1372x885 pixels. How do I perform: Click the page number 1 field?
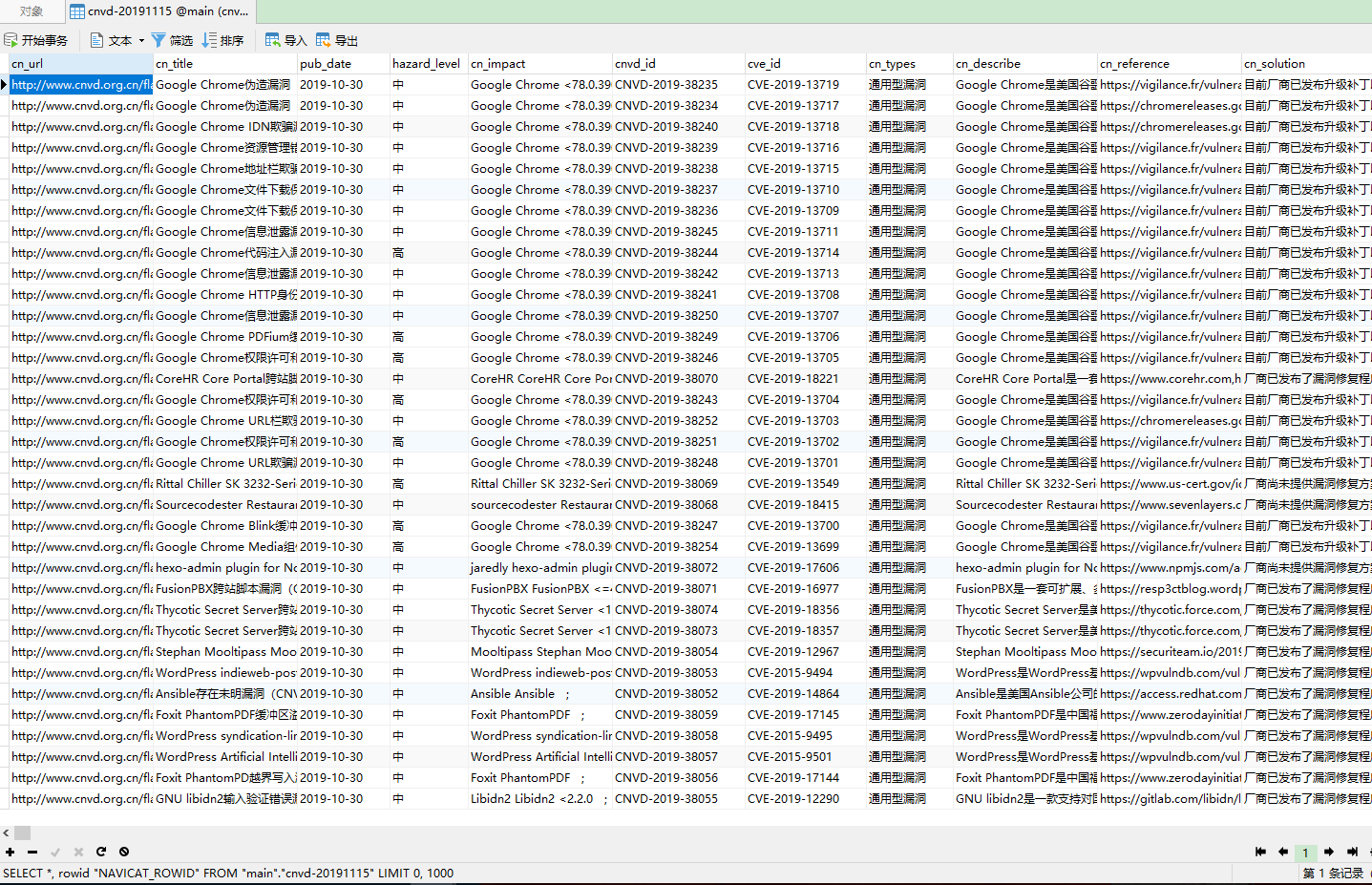pos(1305,853)
